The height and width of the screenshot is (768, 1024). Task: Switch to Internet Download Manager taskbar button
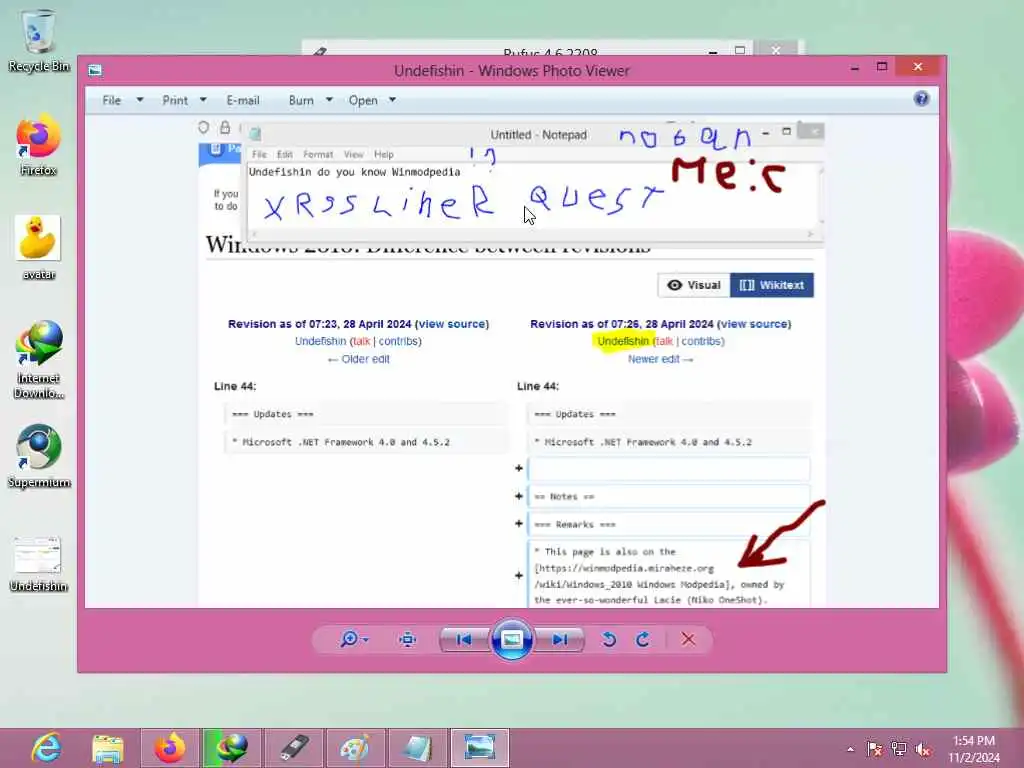click(x=232, y=748)
